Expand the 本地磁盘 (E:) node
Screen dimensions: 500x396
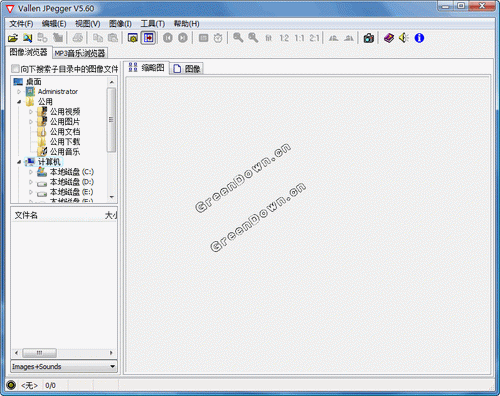(x=31, y=192)
